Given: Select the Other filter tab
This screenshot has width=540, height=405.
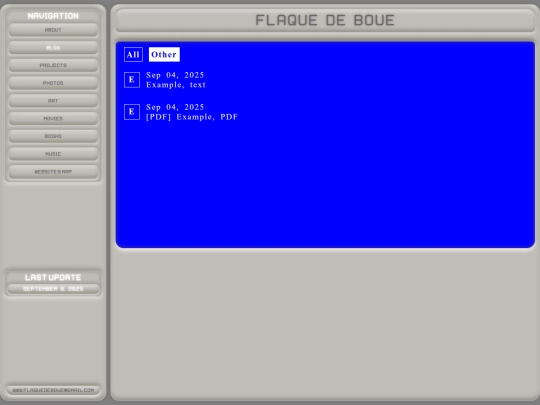Looking at the screenshot, I should click(164, 54).
